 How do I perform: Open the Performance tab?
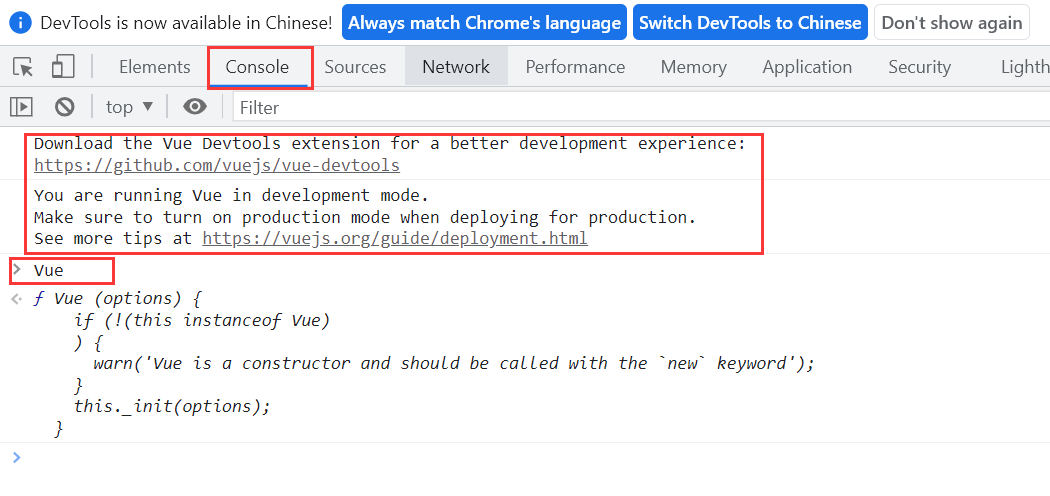click(x=575, y=67)
